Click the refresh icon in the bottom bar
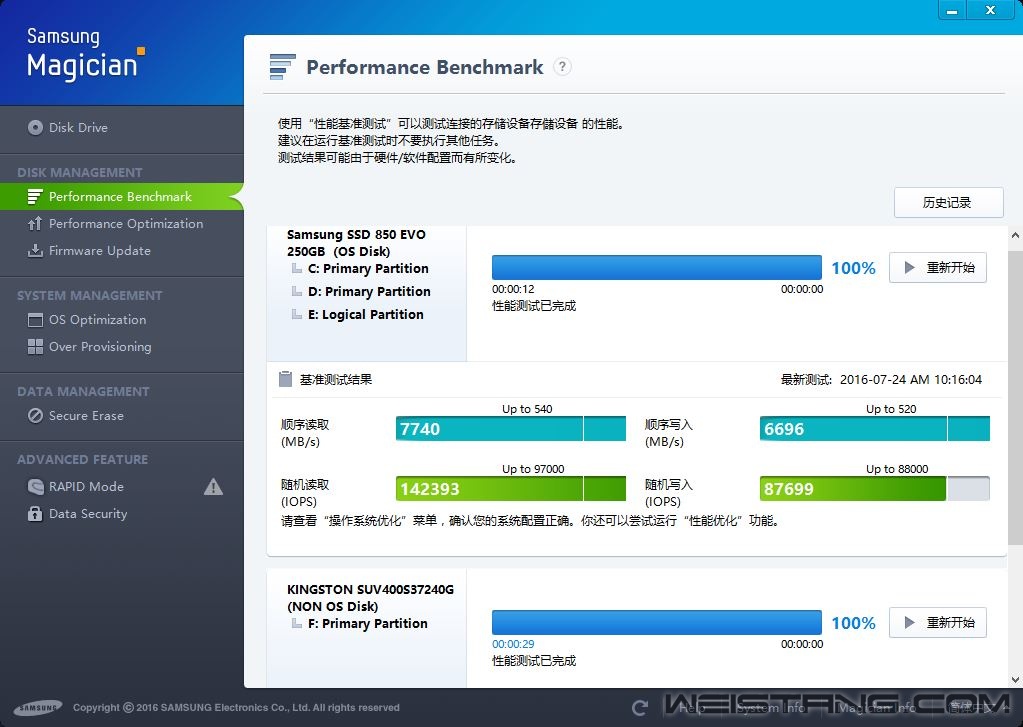The width and height of the screenshot is (1023, 727). pos(640,708)
